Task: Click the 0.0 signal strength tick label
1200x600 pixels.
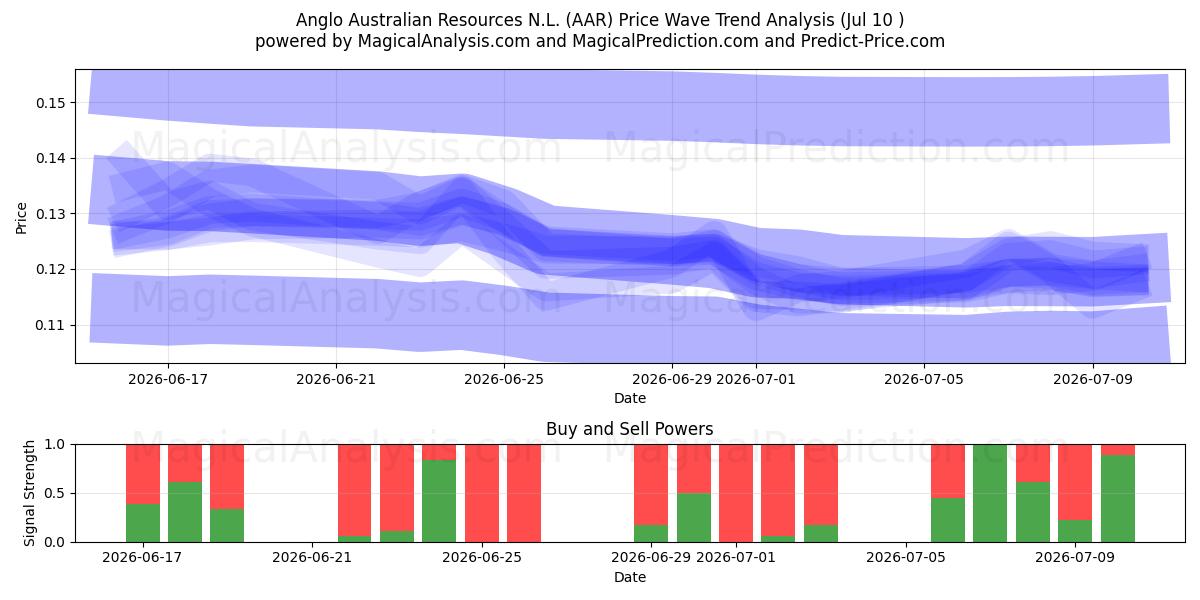Action: coord(57,542)
